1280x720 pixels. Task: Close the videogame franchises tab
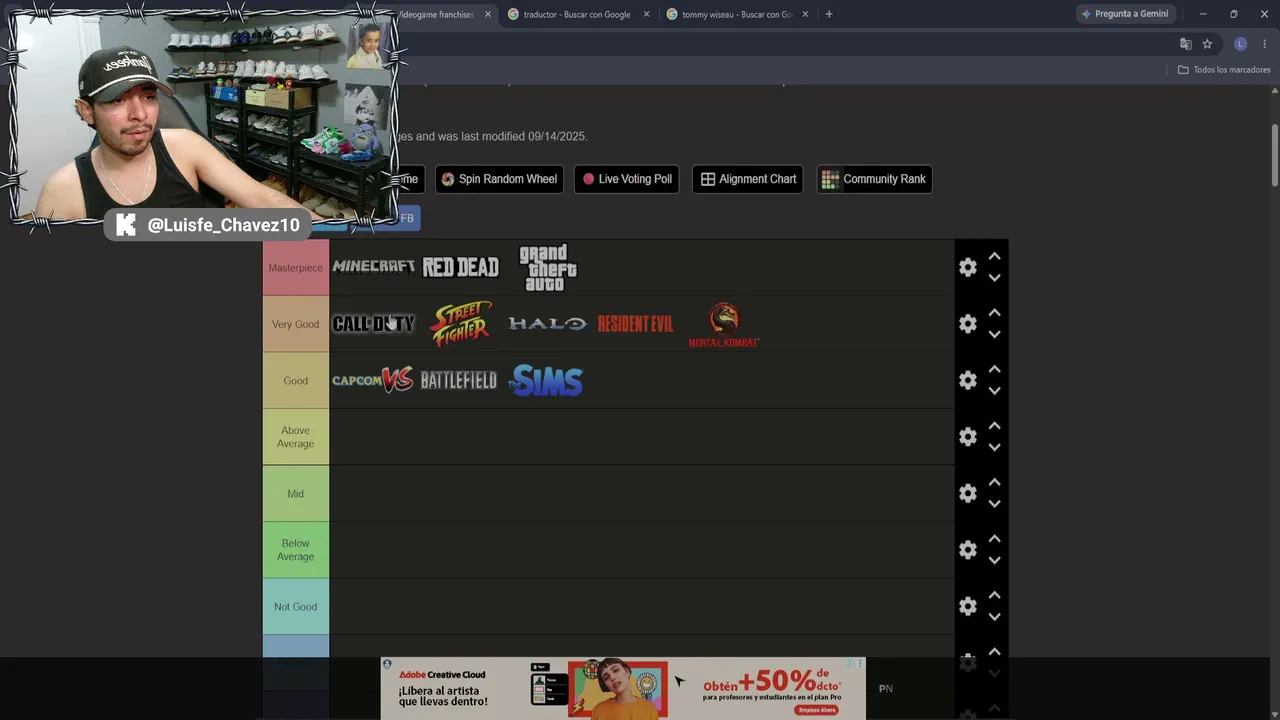[488, 14]
